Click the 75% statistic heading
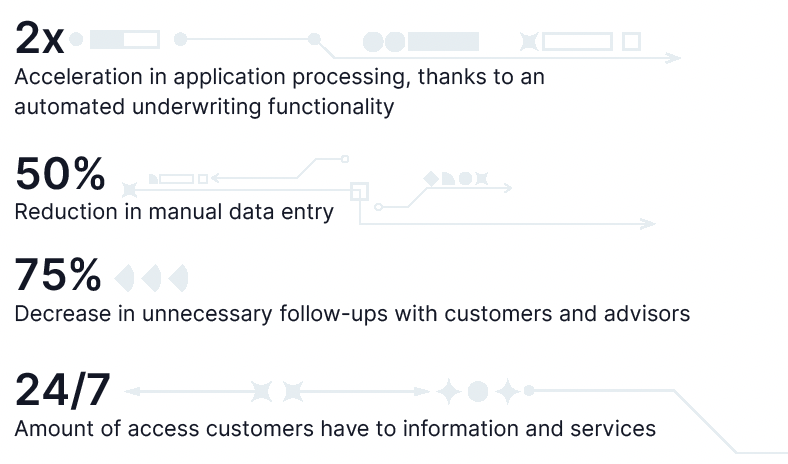 point(58,274)
